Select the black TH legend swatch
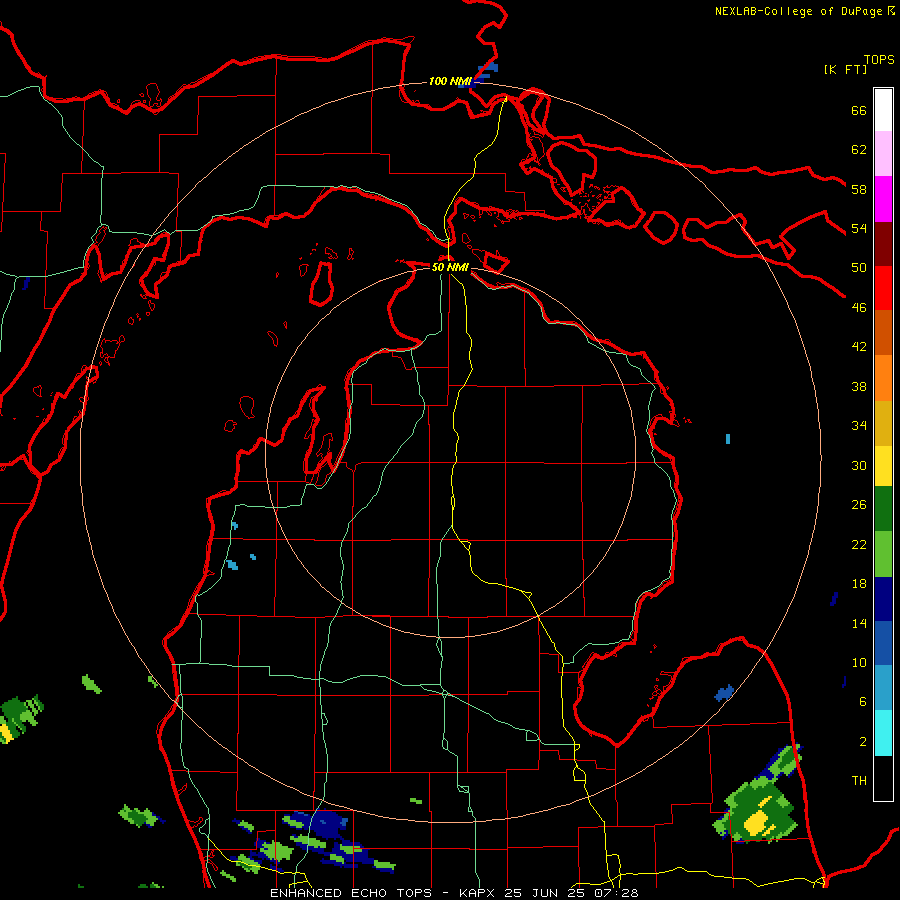 (883, 778)
